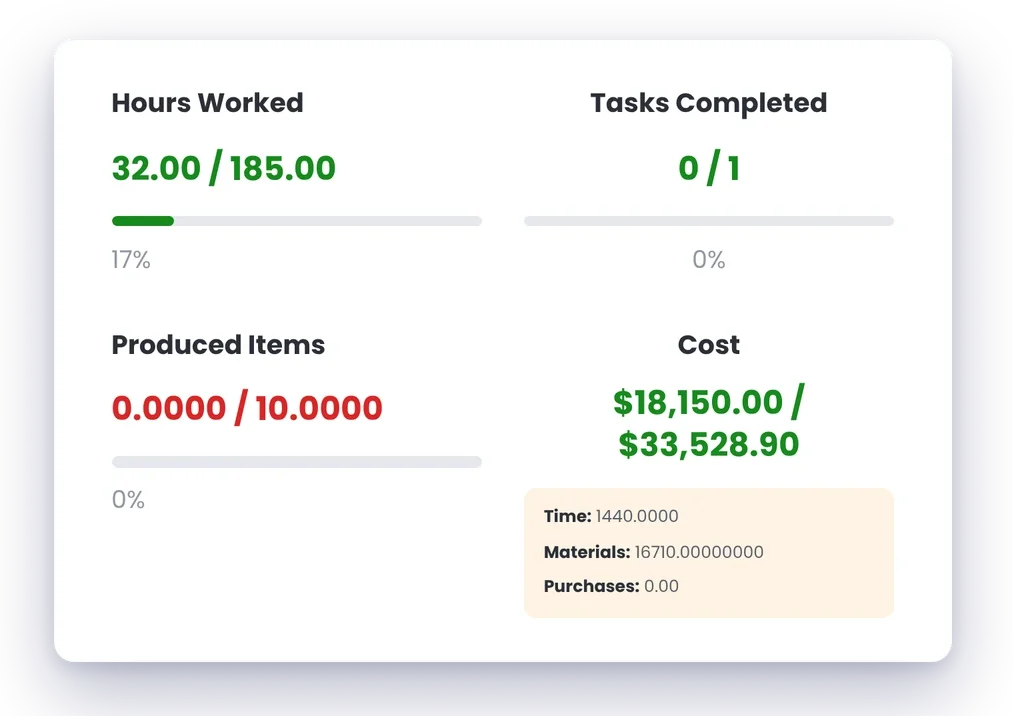
Task: Select the $33,528.90 budgeted cost figure
Action: click(709, 444)
